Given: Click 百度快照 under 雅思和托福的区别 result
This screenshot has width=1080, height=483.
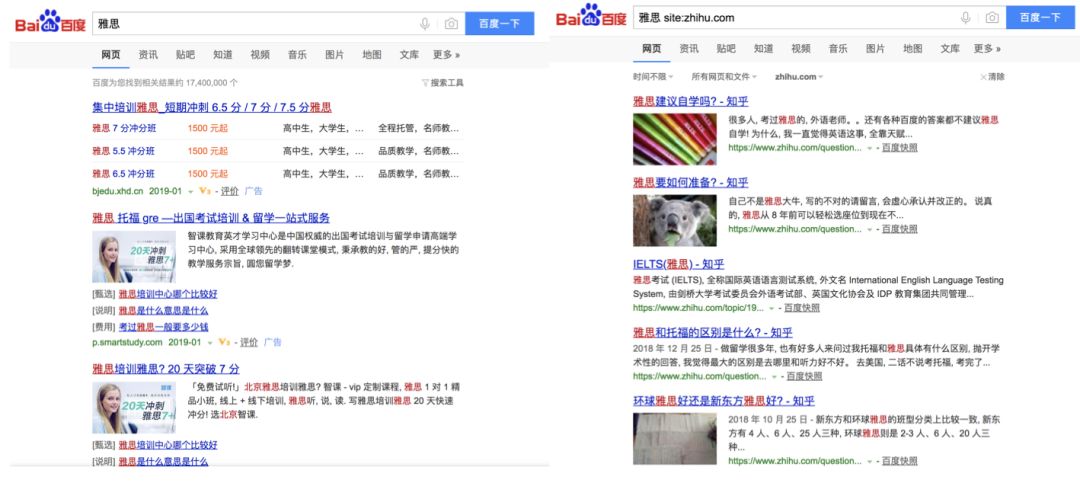Looking at the screenshot, I should 804,376.
